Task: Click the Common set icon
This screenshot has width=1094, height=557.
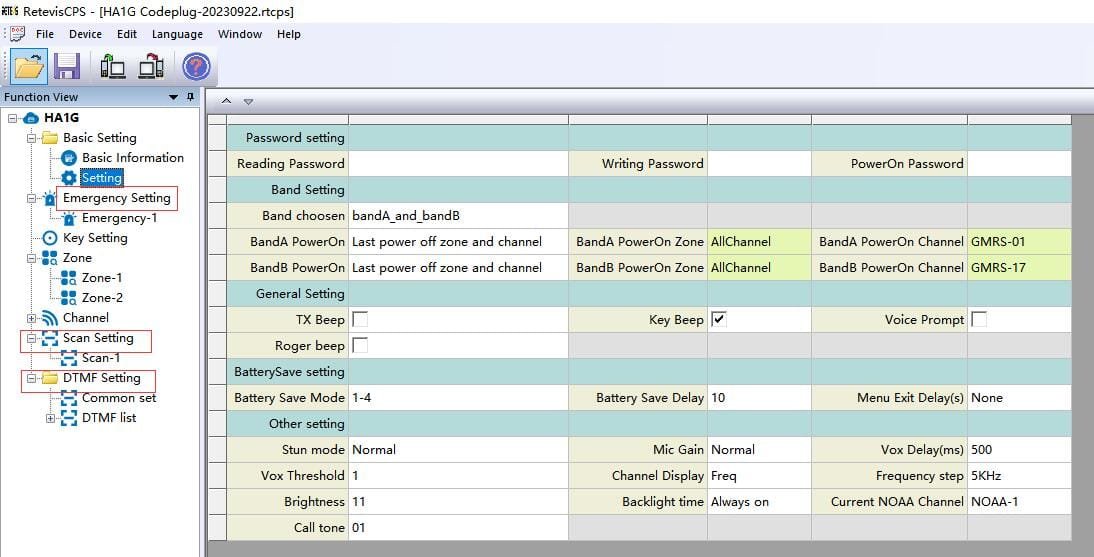Action: click(x=68, y=398)
